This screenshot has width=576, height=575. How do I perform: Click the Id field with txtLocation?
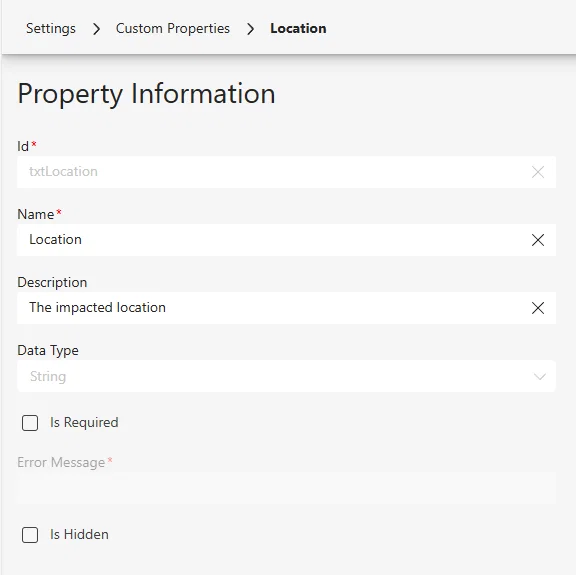pos(287,172)
